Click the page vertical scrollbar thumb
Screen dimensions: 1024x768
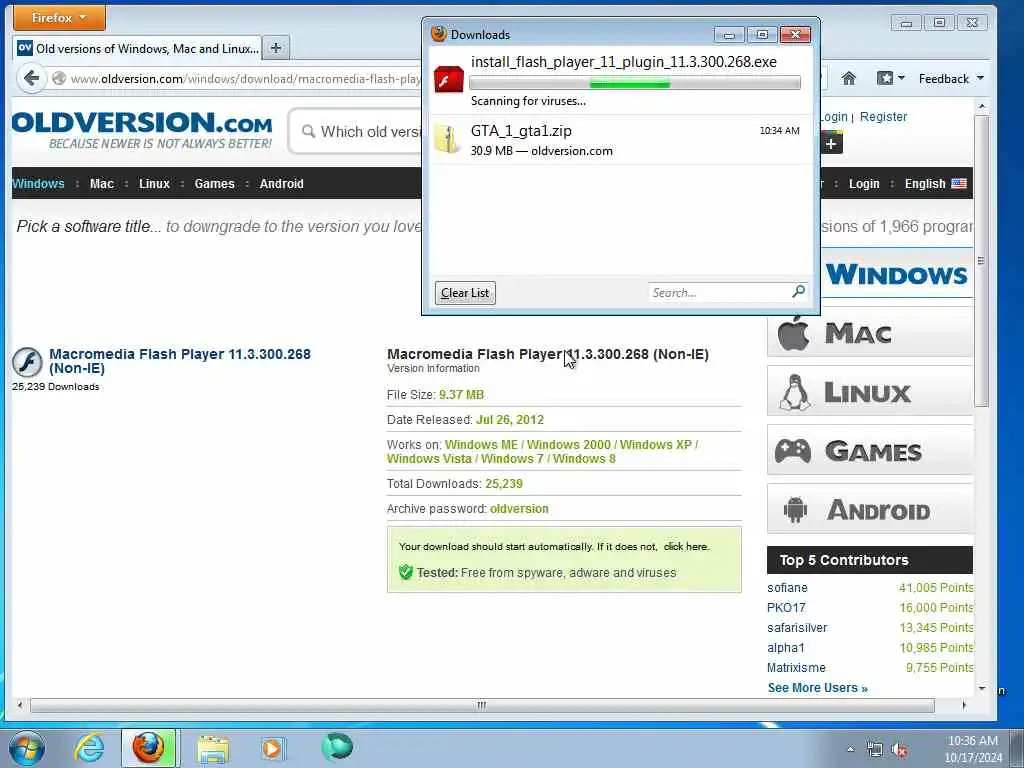[981, 260]
